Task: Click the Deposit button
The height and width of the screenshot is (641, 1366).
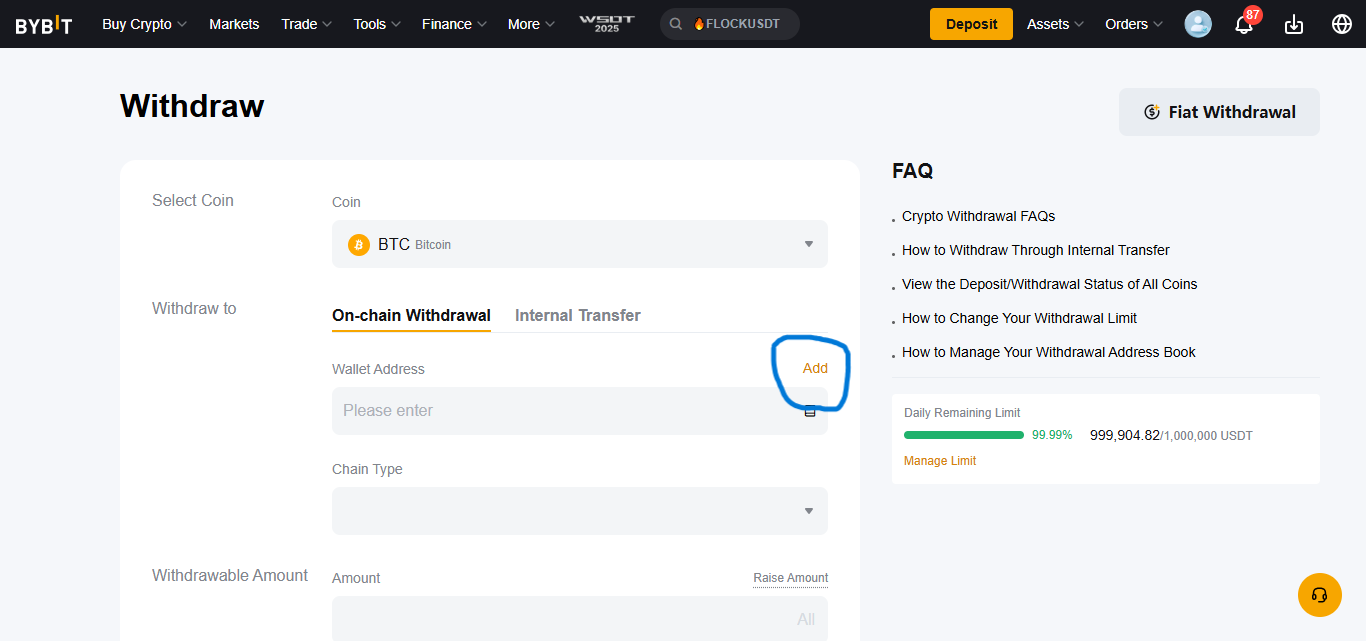Action: (971, 24)
